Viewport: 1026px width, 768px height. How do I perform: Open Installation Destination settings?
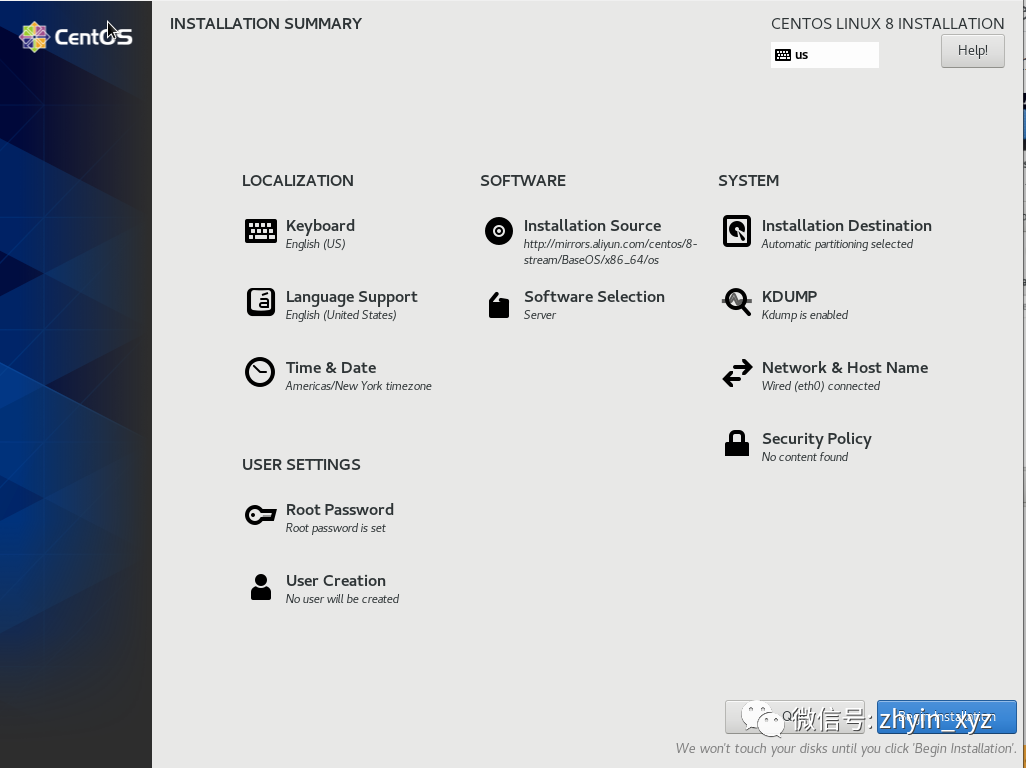pyautogui.click(x=846, y=226)
